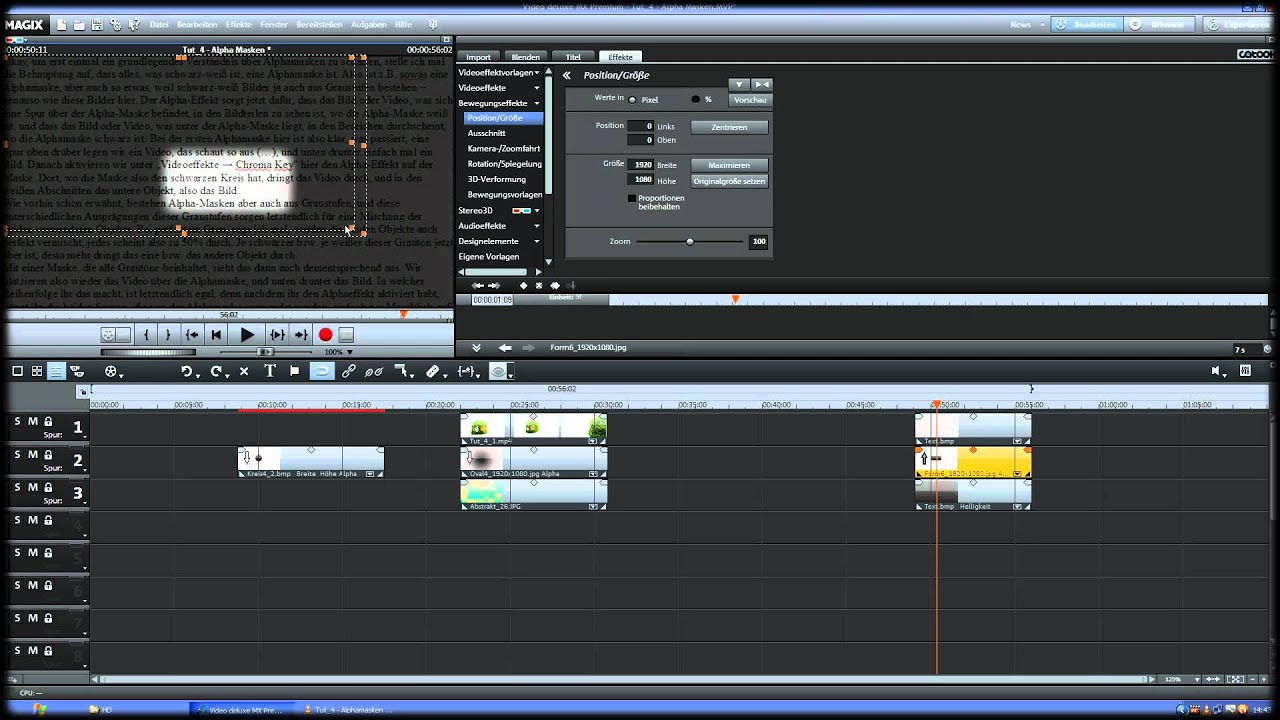Navigate back with Media Pool left arrow
Screen dimensions: 1280x720
click(505, 347)
